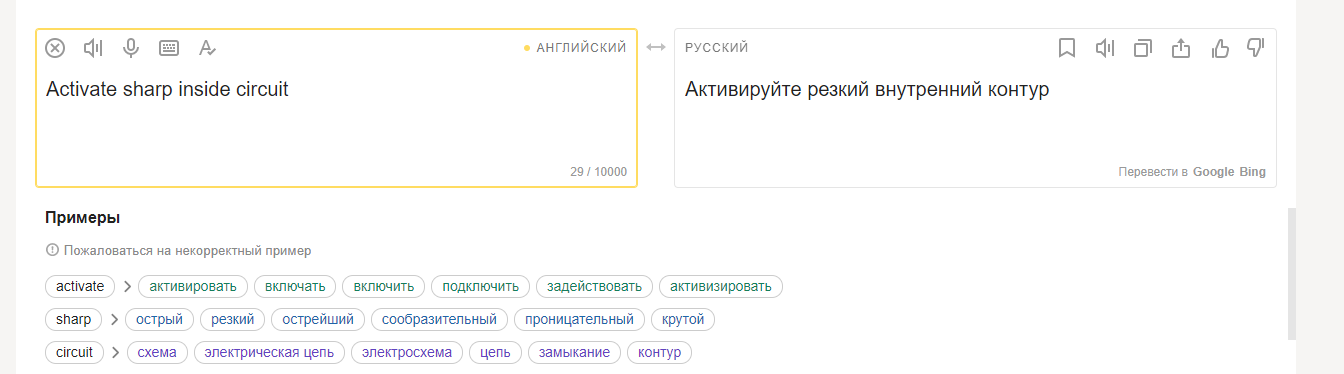This screenshot has height=374, width=1344.
Task: Pick the 'активизировать' chip
Action: tap(721, 286)
